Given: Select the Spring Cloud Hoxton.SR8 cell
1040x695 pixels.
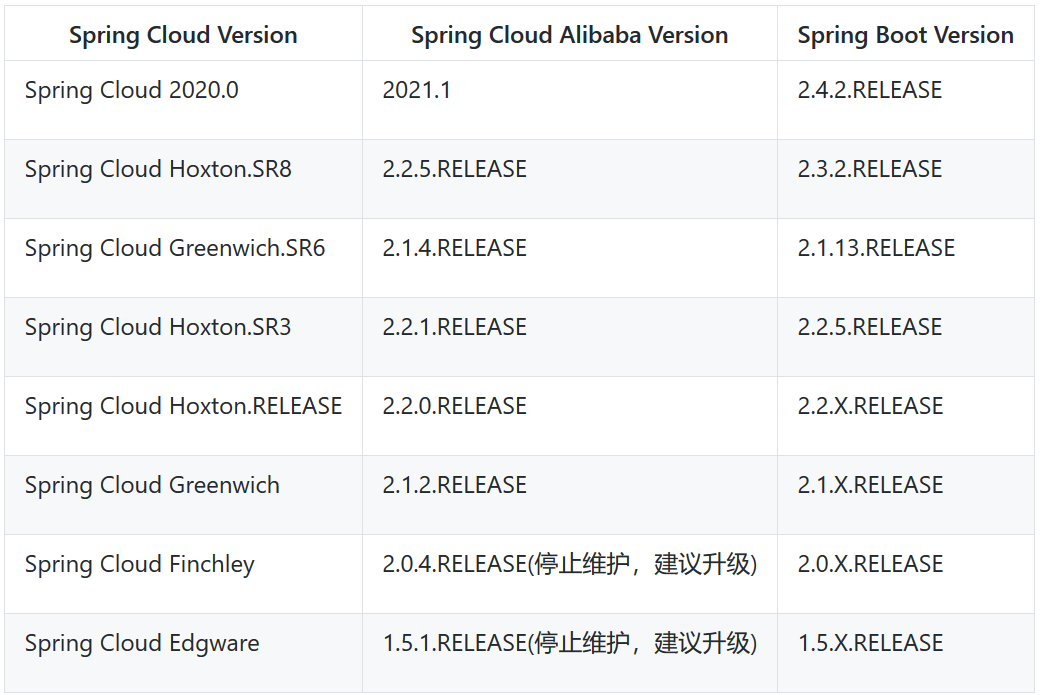Looking at the screenshot, I should pyautogui.click(x=183, y=179).
